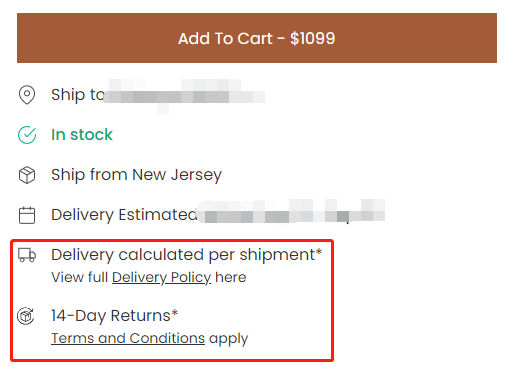Open the Terms and Conditions link
The width and height of the screenshot is (519, 379).
[x=128, y=338]
